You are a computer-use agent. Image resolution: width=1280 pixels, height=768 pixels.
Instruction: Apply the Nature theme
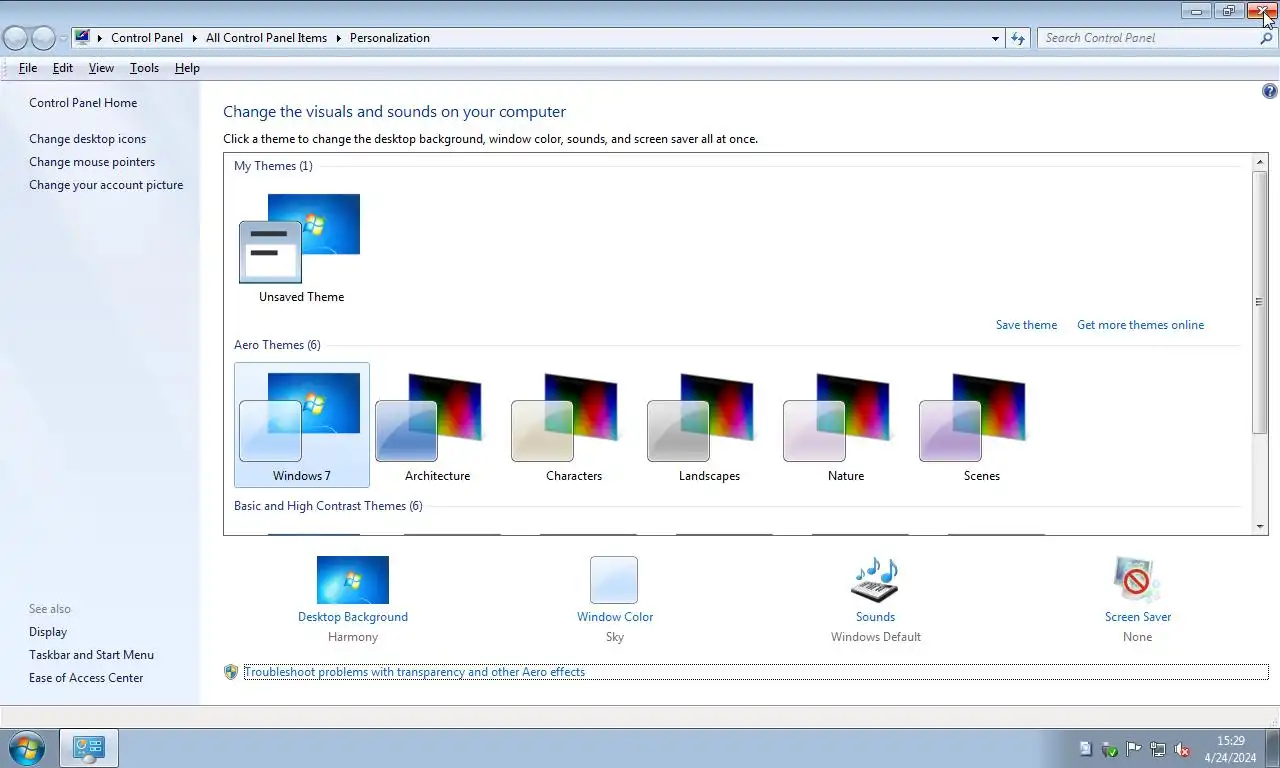[x=845, y=425]
